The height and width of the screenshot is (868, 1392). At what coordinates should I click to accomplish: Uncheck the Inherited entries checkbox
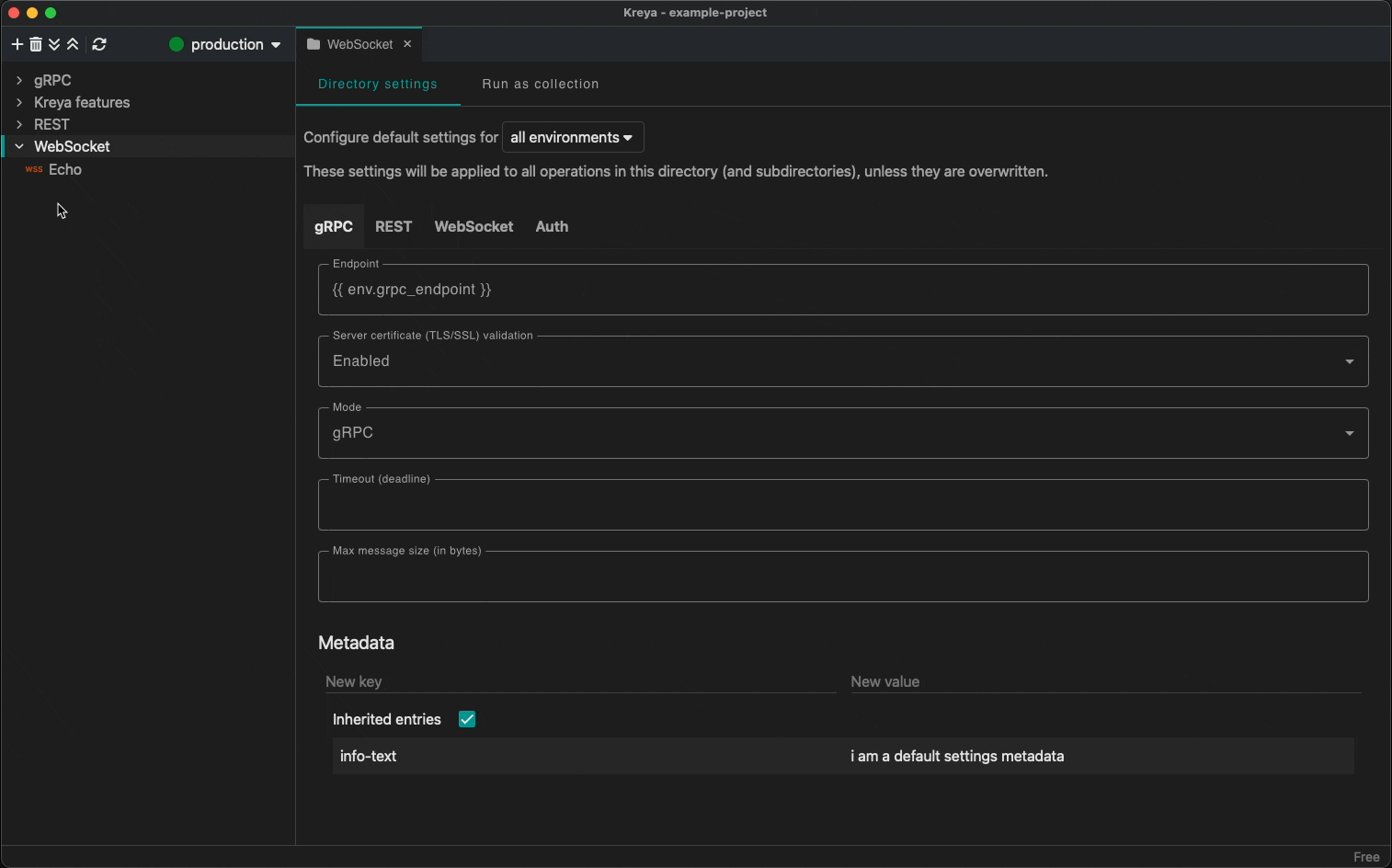coord(467,719)
